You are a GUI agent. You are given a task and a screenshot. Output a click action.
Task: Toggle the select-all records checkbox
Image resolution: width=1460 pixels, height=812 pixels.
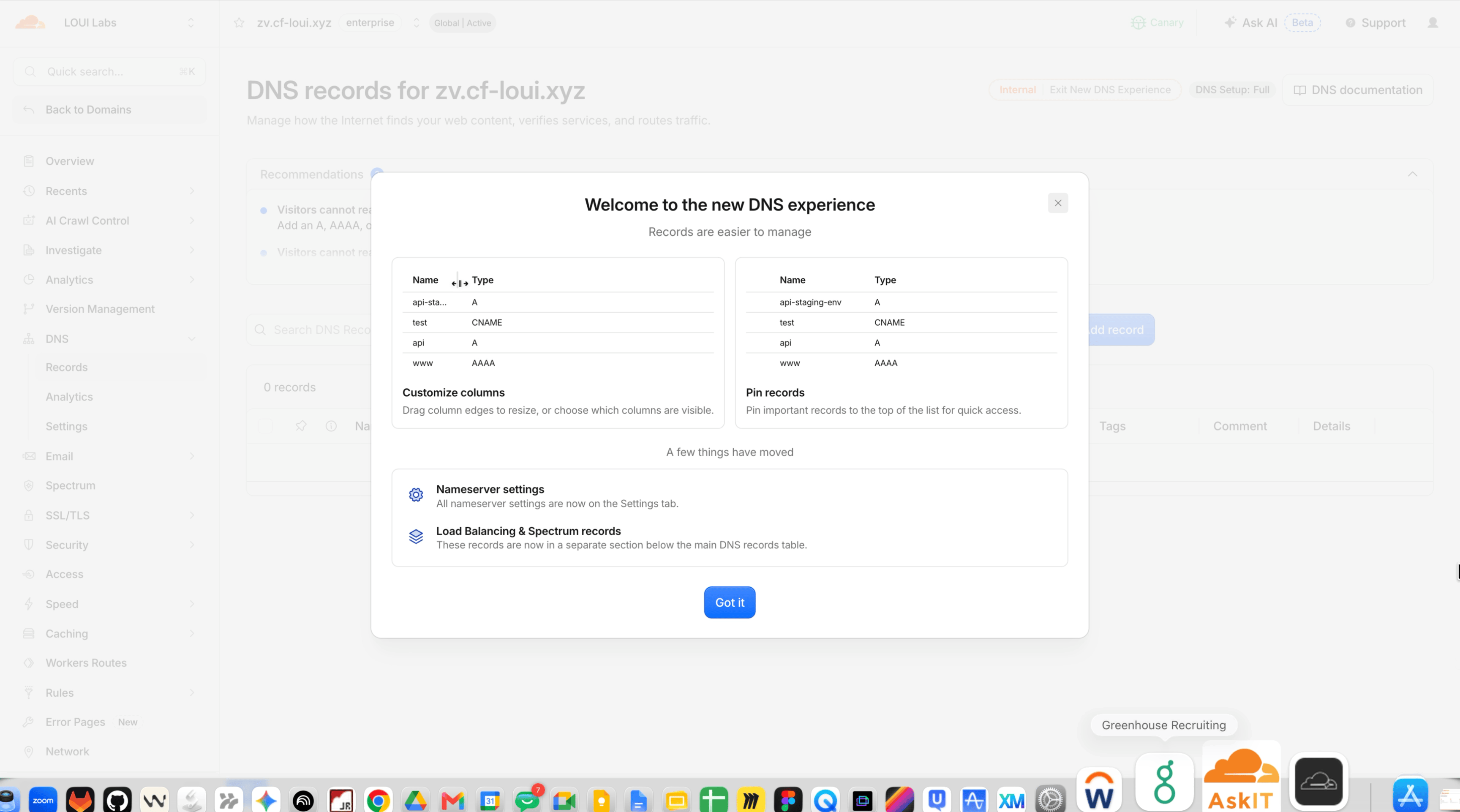coord(265,426)
